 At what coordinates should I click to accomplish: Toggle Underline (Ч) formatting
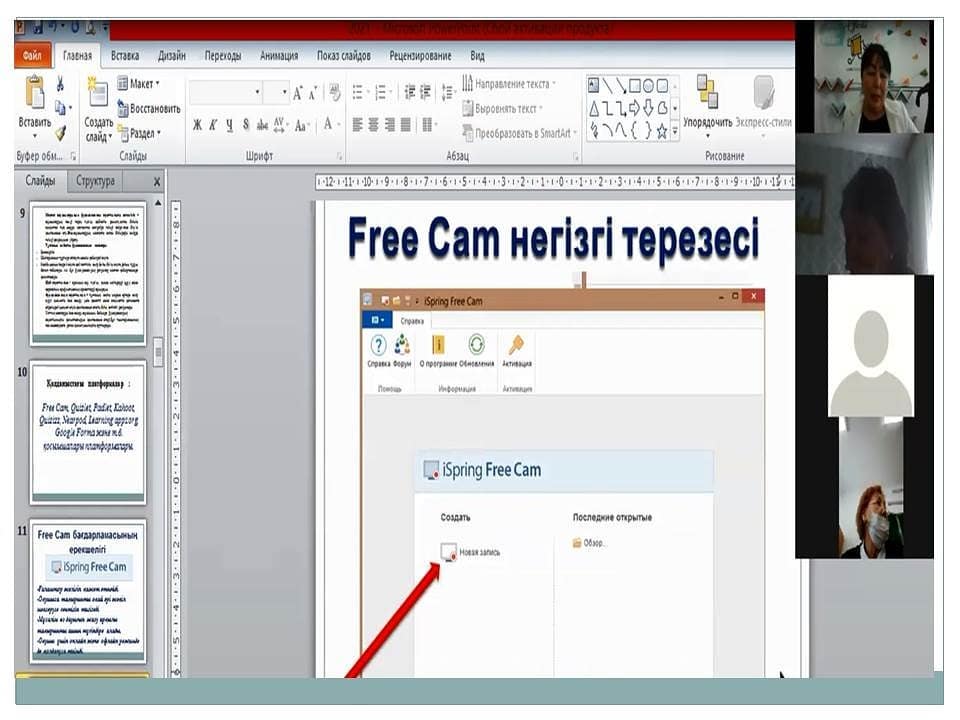[230, 125]
